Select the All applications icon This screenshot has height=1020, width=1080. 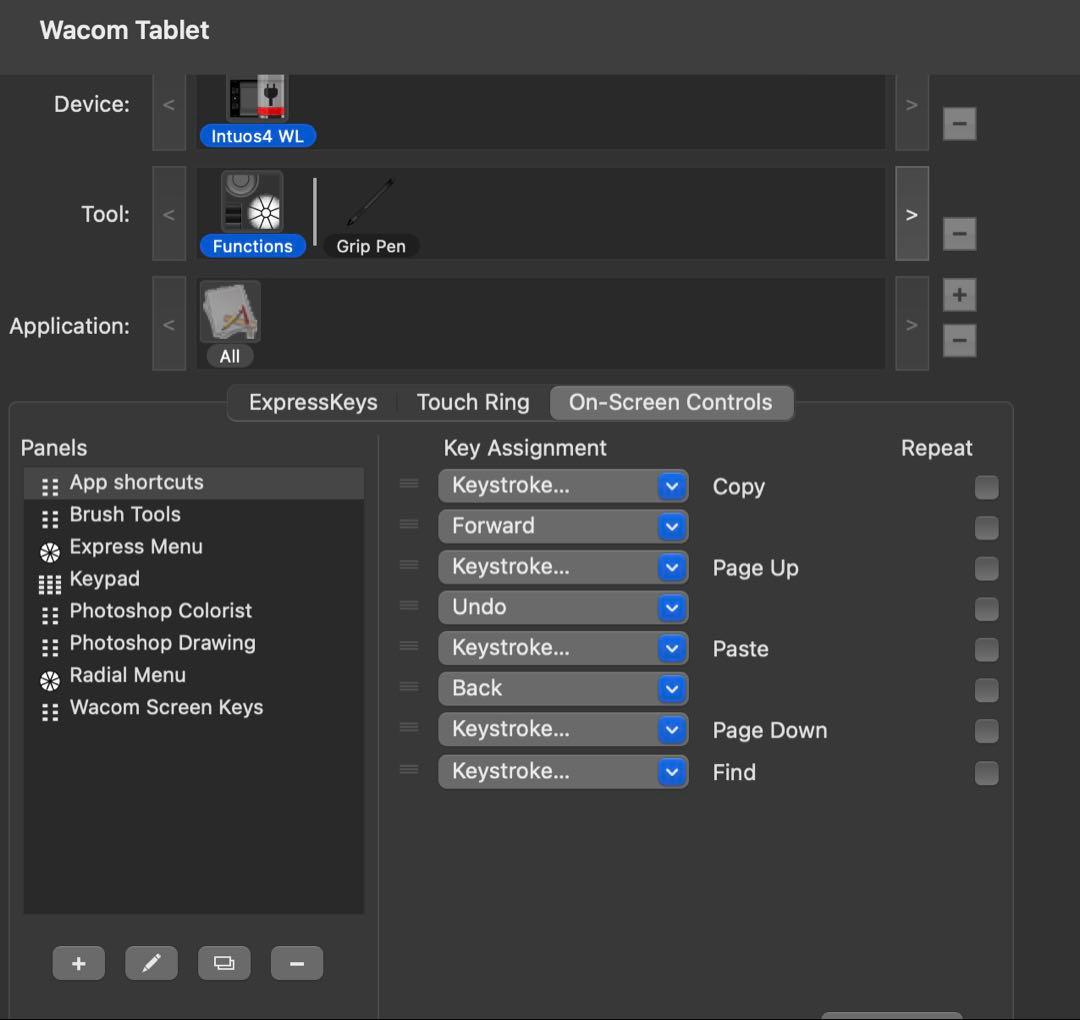click(x=230, y=311)
